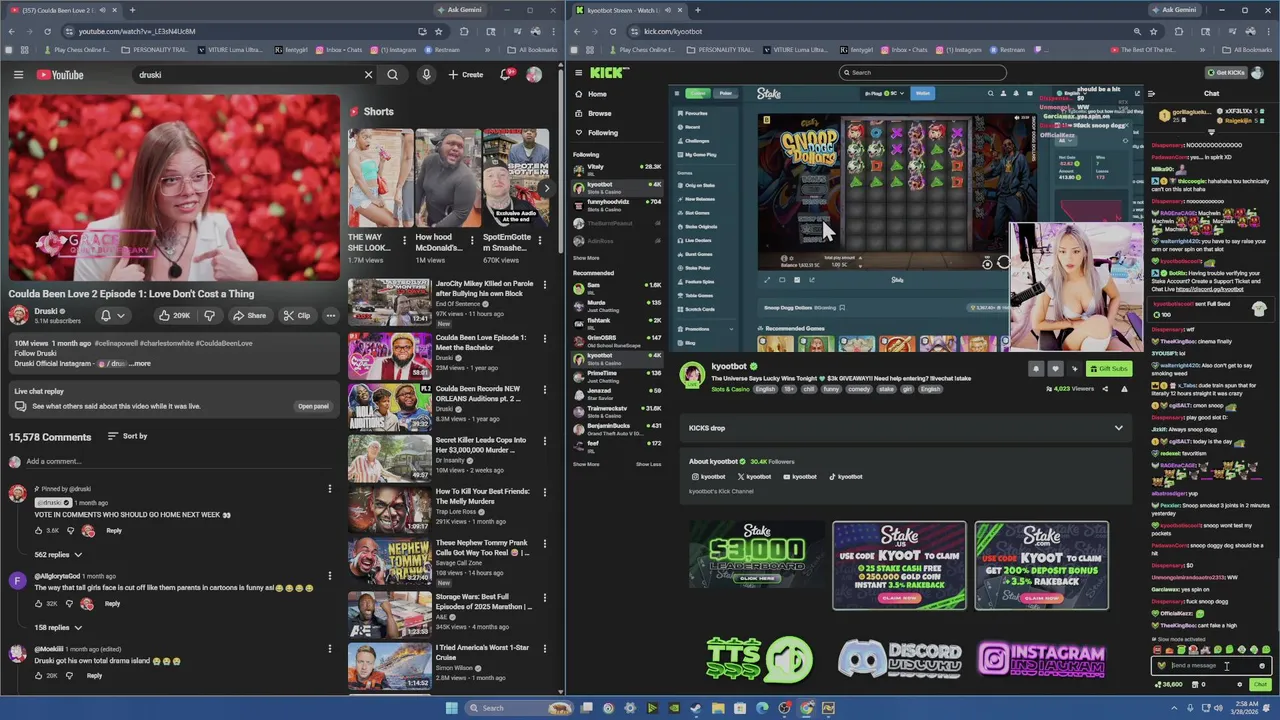Viewport: 1280px width, 720px height.
Task: Open Steam from the taskbar
Action: pyautogui.click(x=696, y=708)
